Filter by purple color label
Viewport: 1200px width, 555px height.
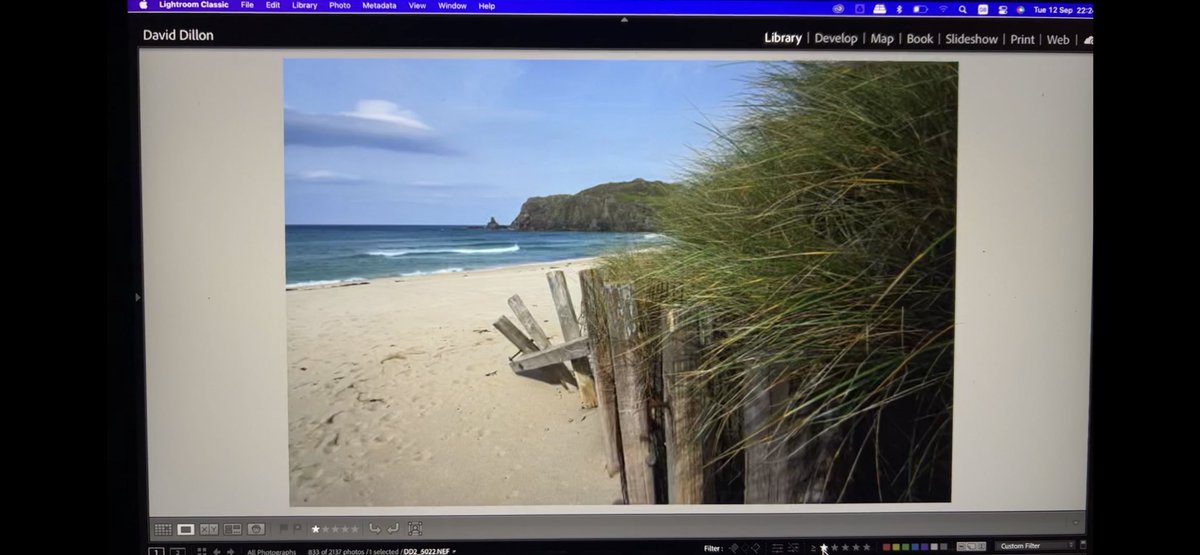(925, 548)
